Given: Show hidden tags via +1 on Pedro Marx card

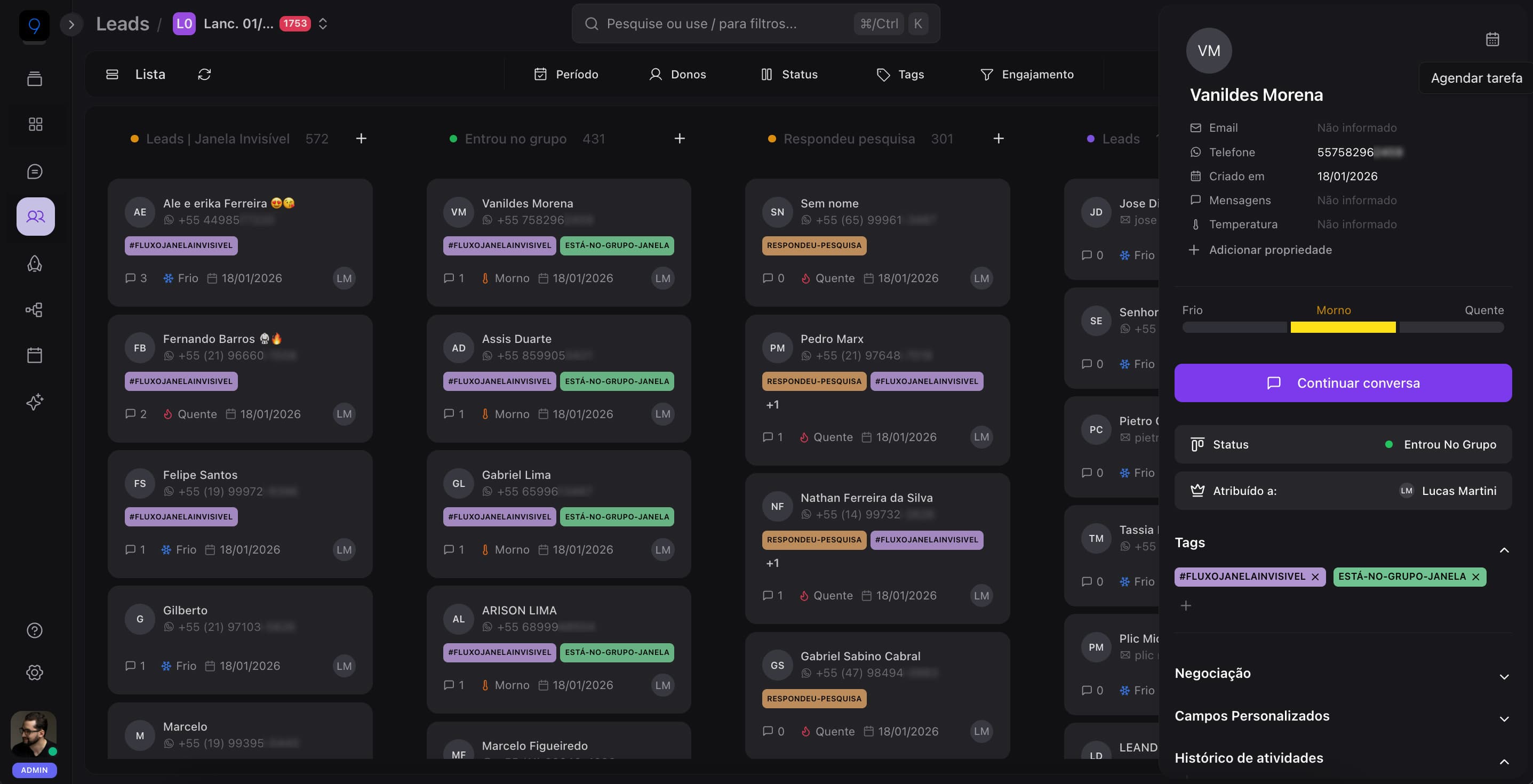Looking at the screenshot, I should point(772,404).
